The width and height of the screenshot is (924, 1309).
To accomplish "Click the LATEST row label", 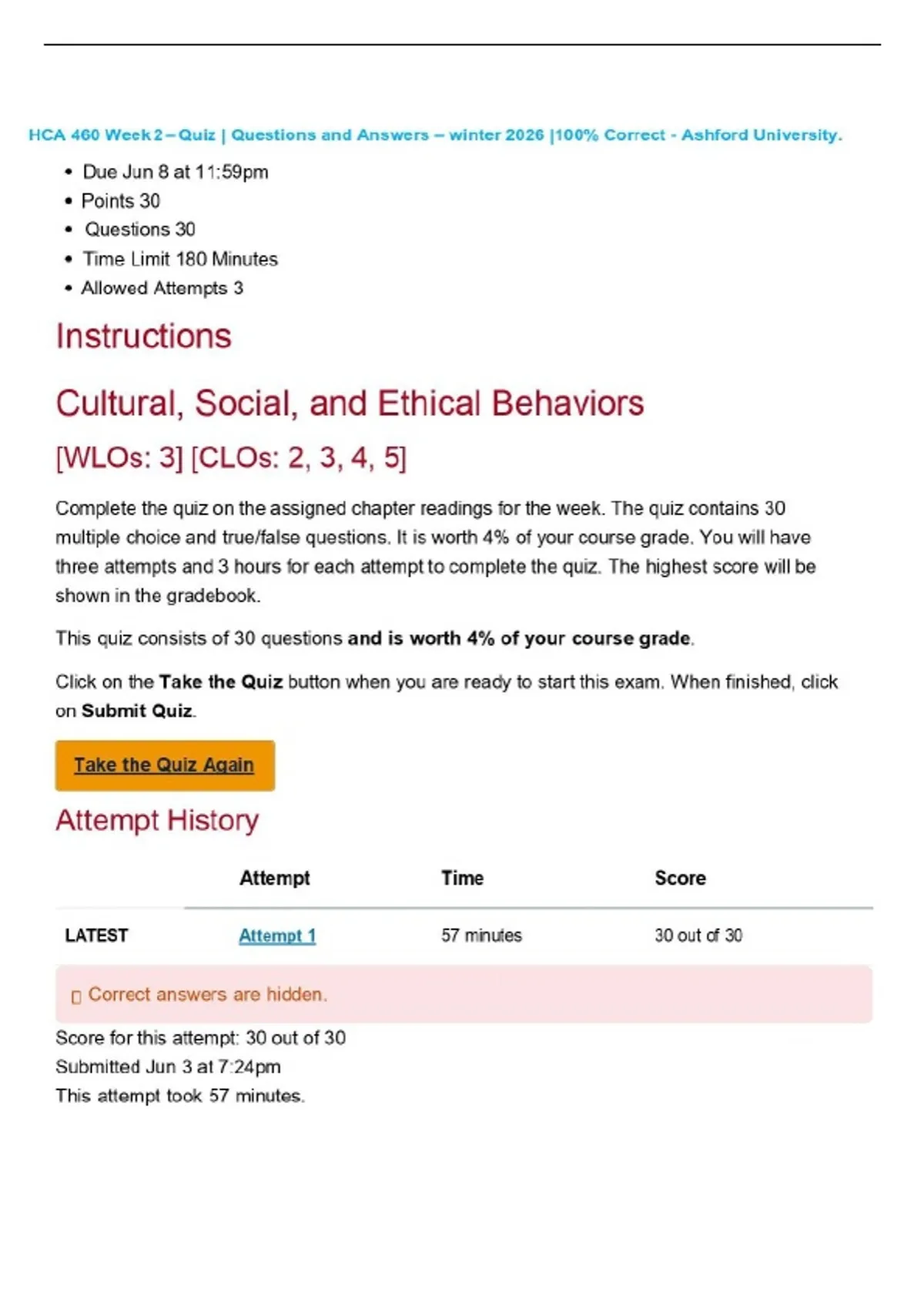I will coord(96,936).
